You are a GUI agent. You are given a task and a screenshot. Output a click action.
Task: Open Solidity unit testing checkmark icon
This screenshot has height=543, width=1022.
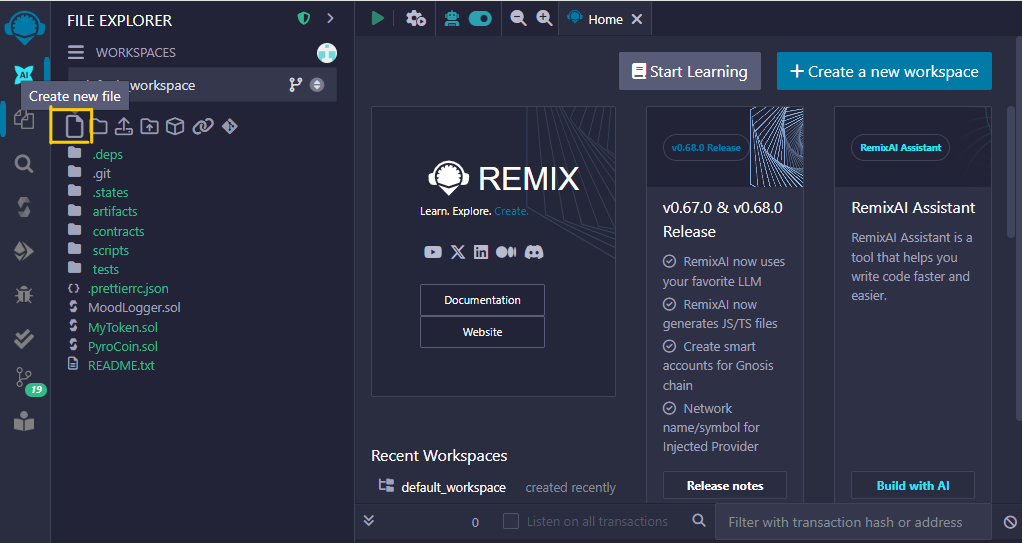click(24, 338)
